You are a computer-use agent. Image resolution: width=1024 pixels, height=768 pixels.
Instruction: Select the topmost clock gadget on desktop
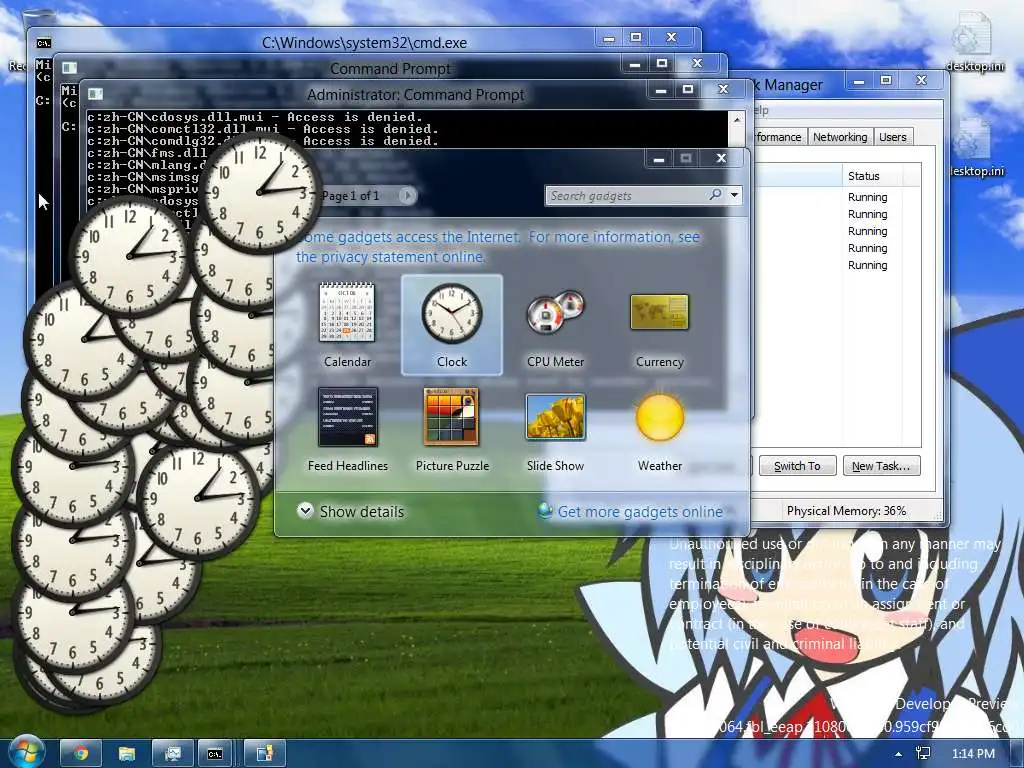(x=260, y=194)
